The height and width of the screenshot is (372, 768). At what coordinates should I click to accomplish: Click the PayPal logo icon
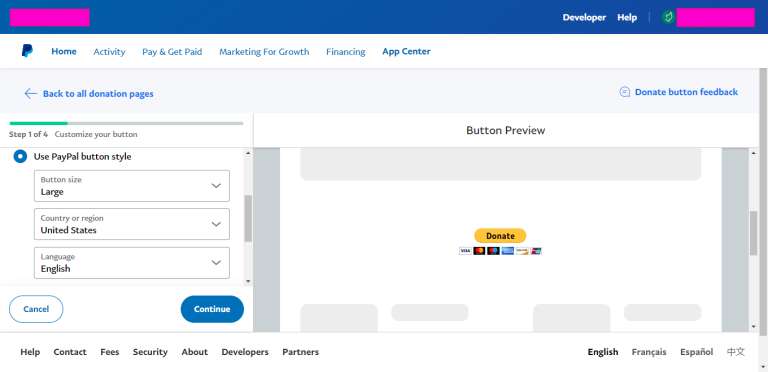(x=27, y=51)
